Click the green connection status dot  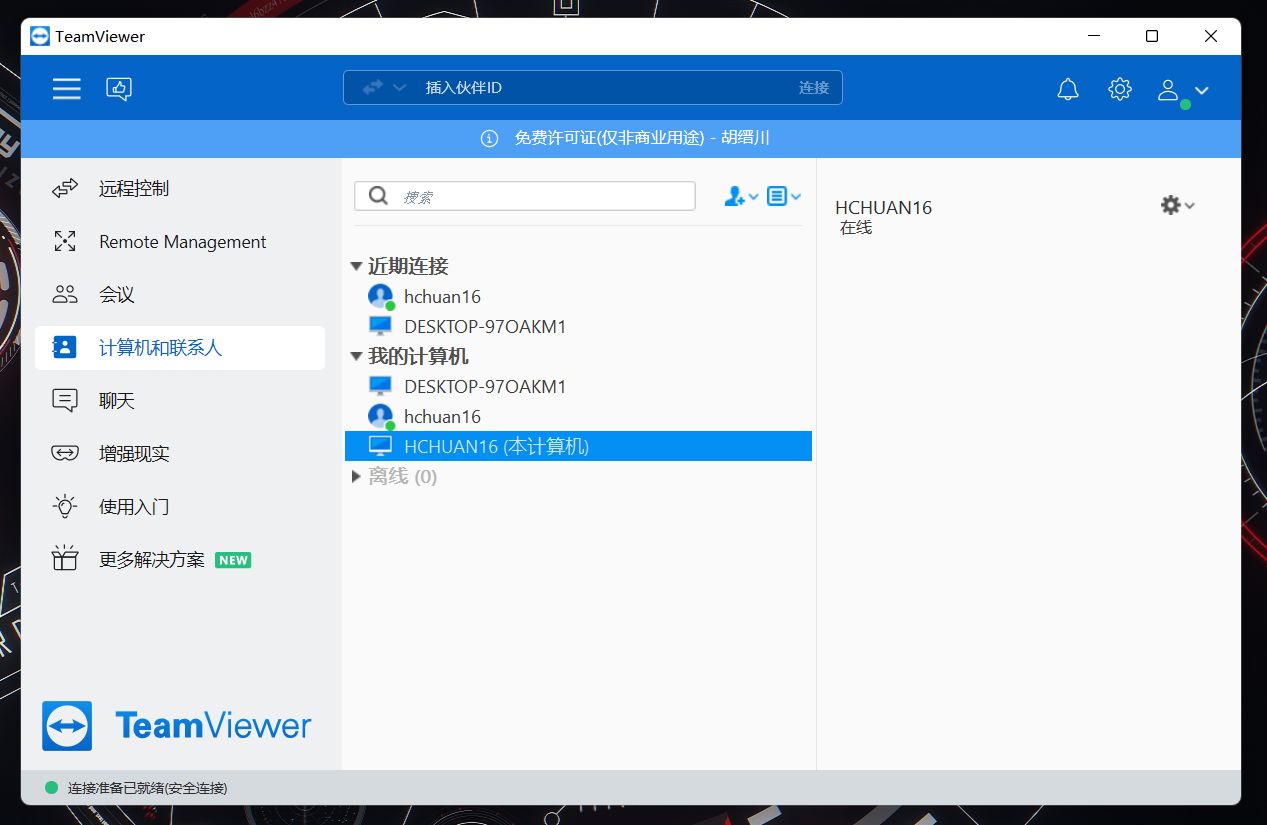(52, 788)
